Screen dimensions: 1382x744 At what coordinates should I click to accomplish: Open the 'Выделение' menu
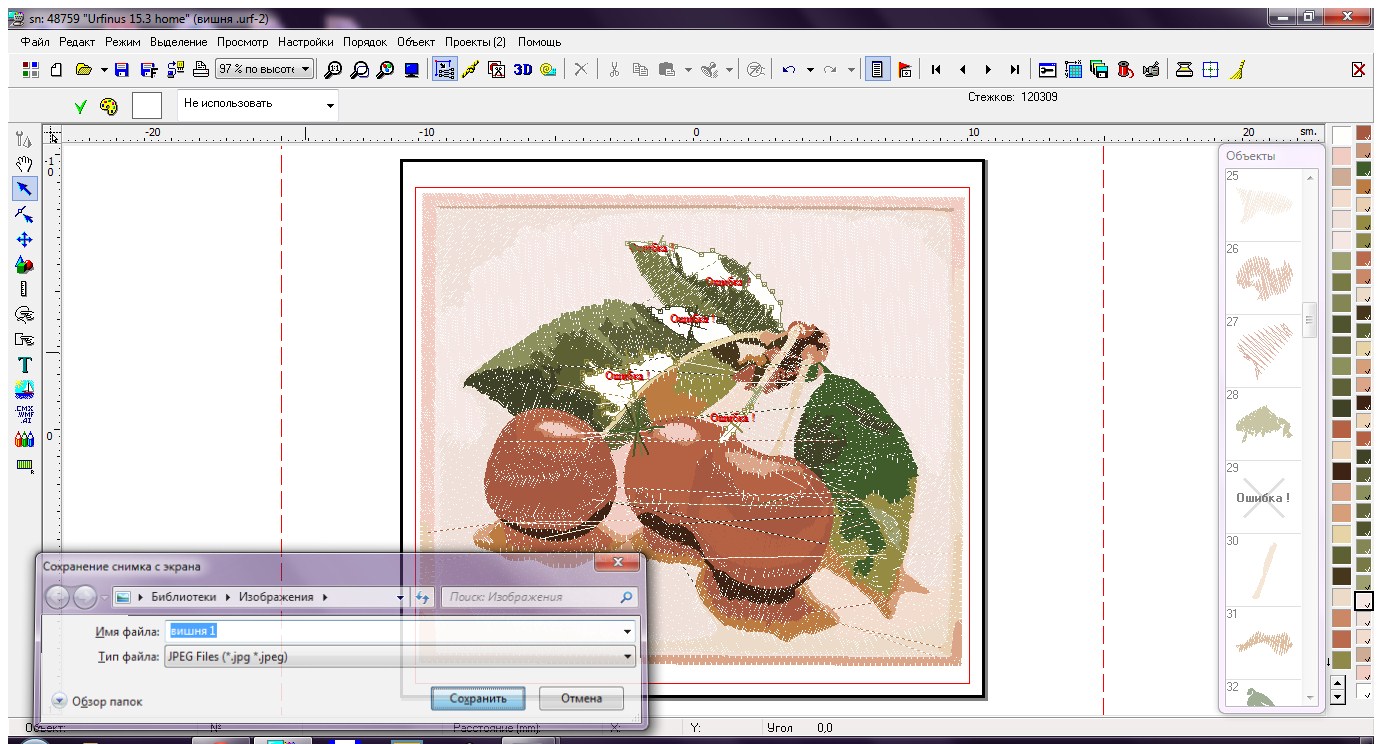tap(179, 42)
